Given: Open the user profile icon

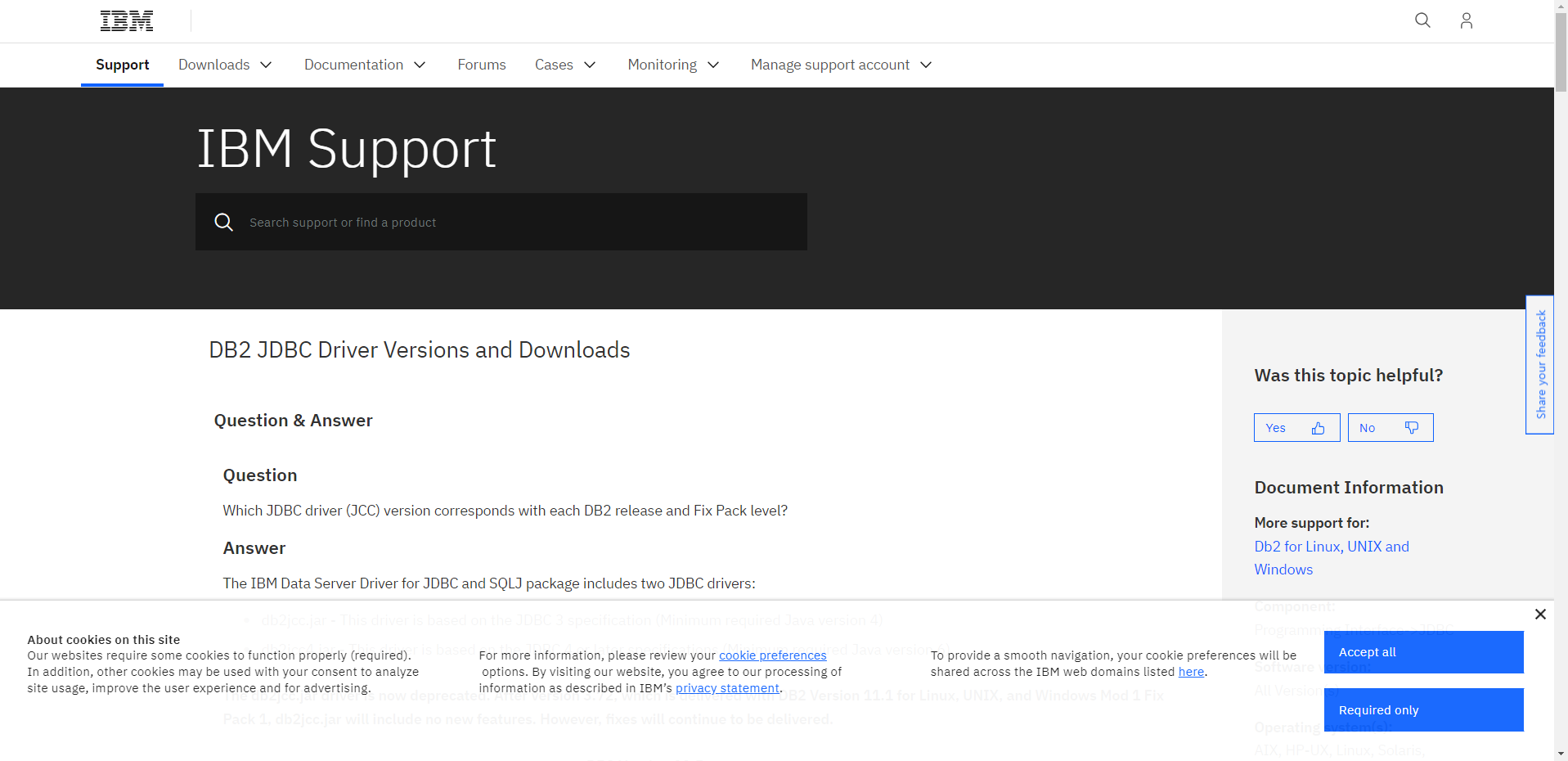Looking at the screenshot, I should 1466,20.
